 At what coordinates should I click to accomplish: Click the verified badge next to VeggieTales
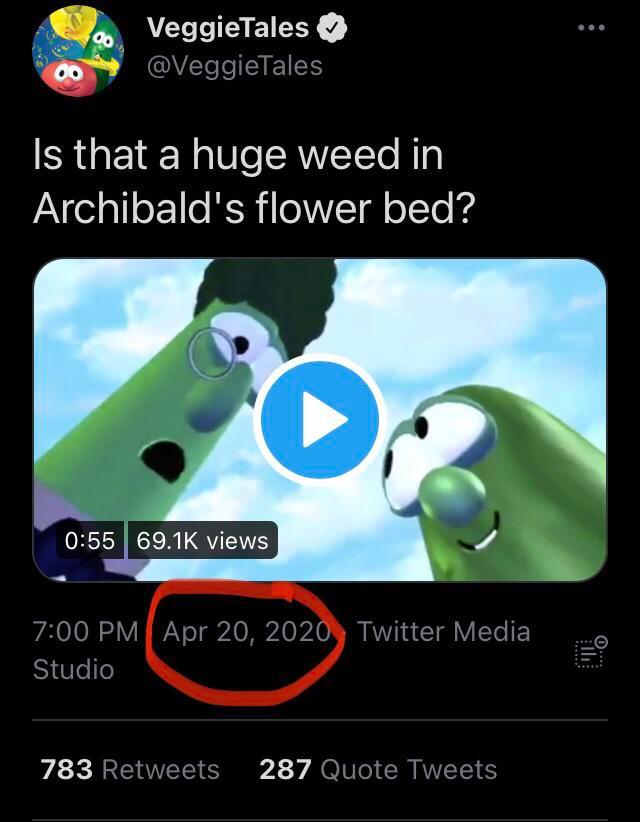tap(331, 28)
